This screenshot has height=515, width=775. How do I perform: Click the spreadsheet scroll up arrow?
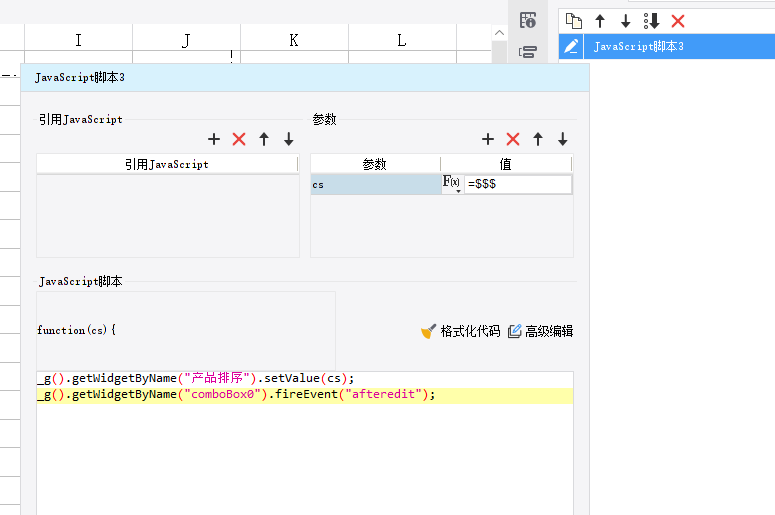[x=499, y=33]
